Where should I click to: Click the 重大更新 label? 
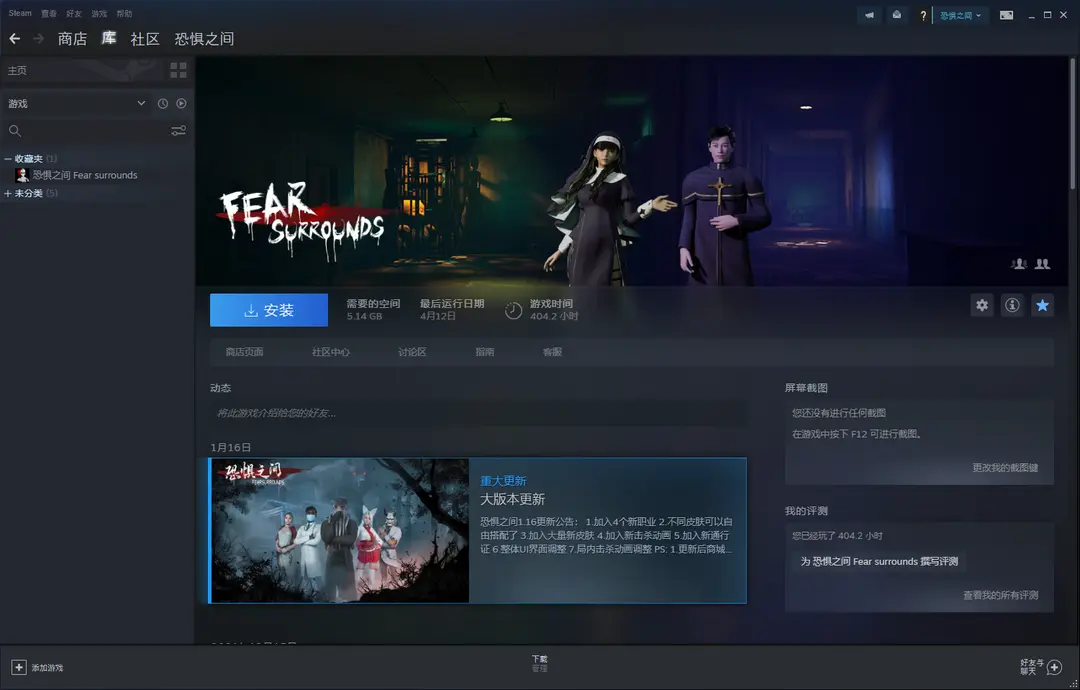(x=503, y=481)
